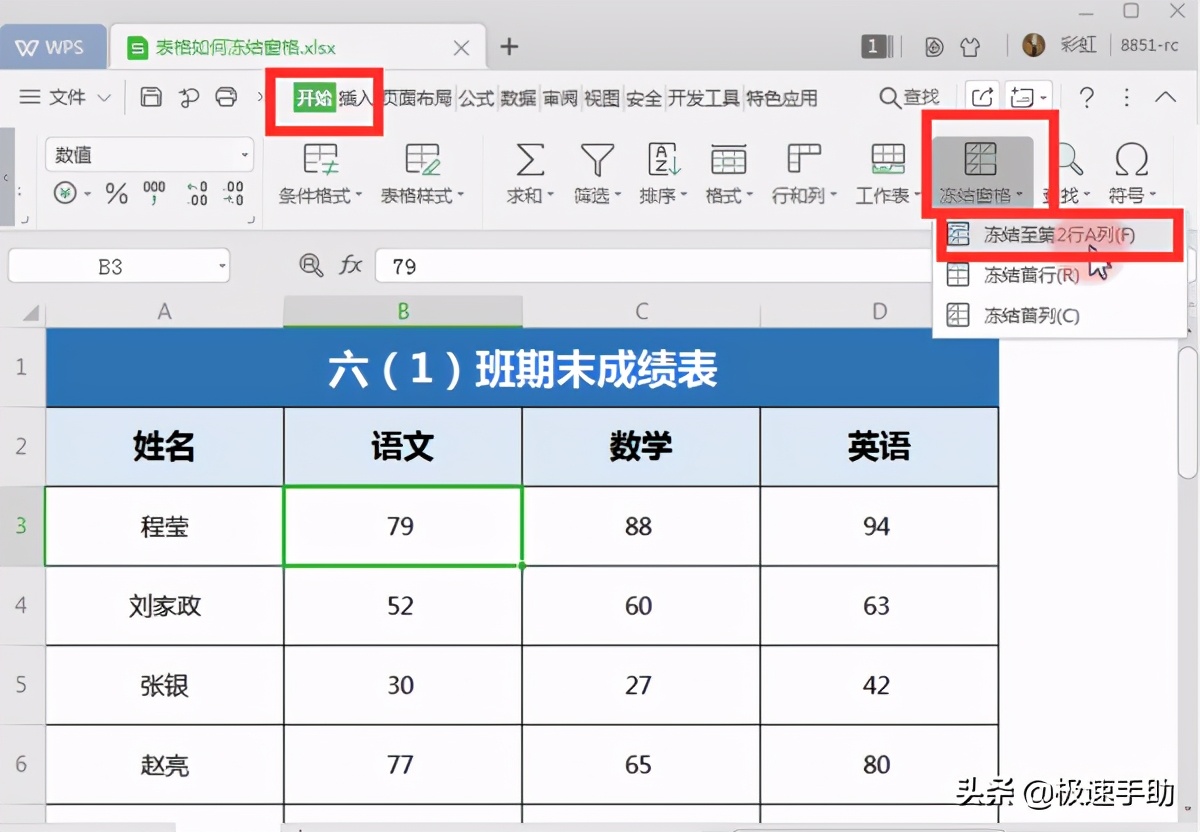Click the Sum (求和) sigma icon
Image resolution: width=1200 pixels, height=832 pixels.
tap(529, 160)
